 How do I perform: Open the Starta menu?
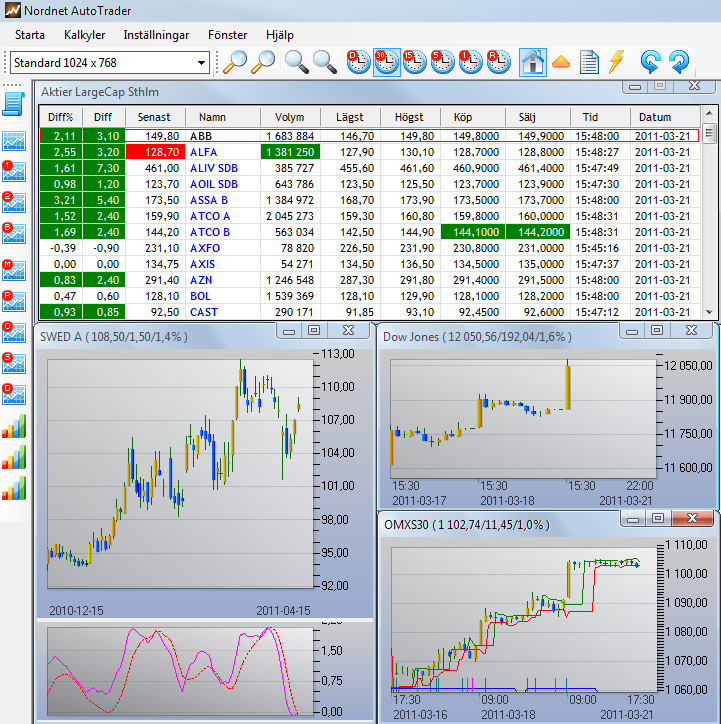[30, 35]
